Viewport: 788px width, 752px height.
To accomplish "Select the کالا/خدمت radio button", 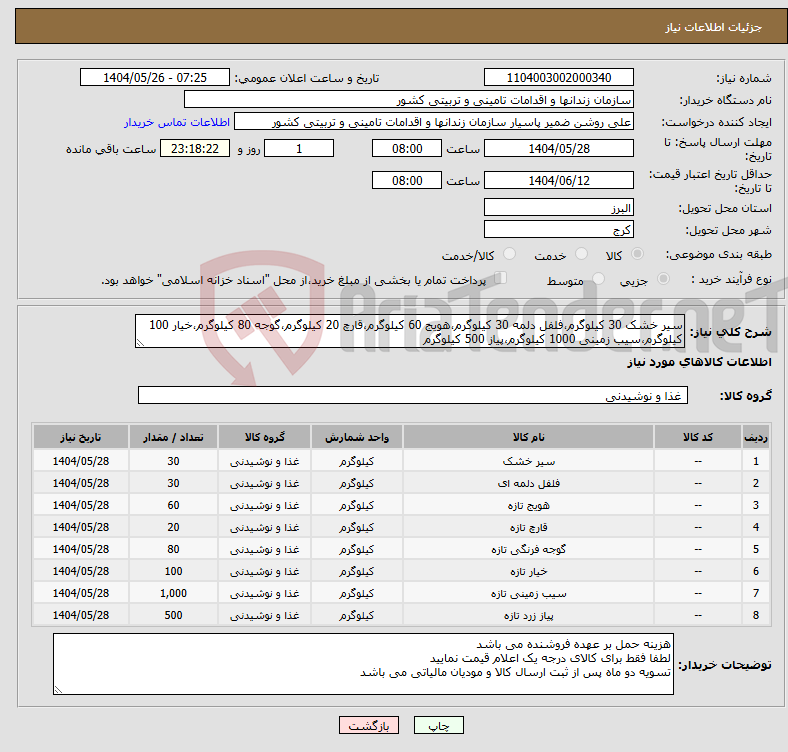I will tap(509, 254).
